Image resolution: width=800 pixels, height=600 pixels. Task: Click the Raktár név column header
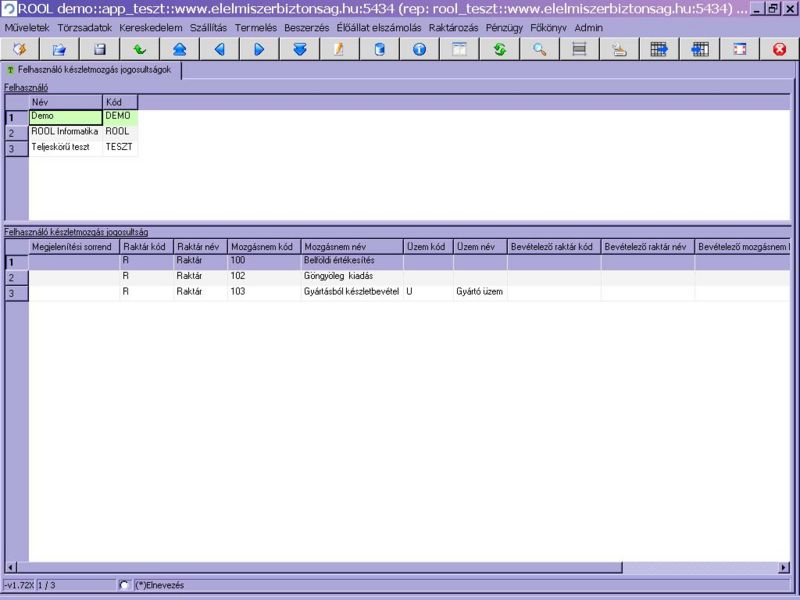pyautogui.click(x=198, y=246)
